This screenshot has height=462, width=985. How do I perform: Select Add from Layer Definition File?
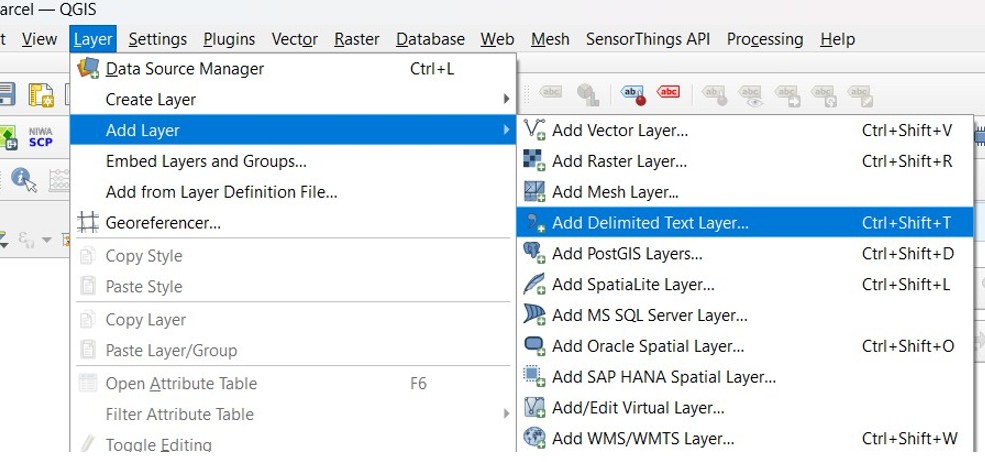[293, 192]
